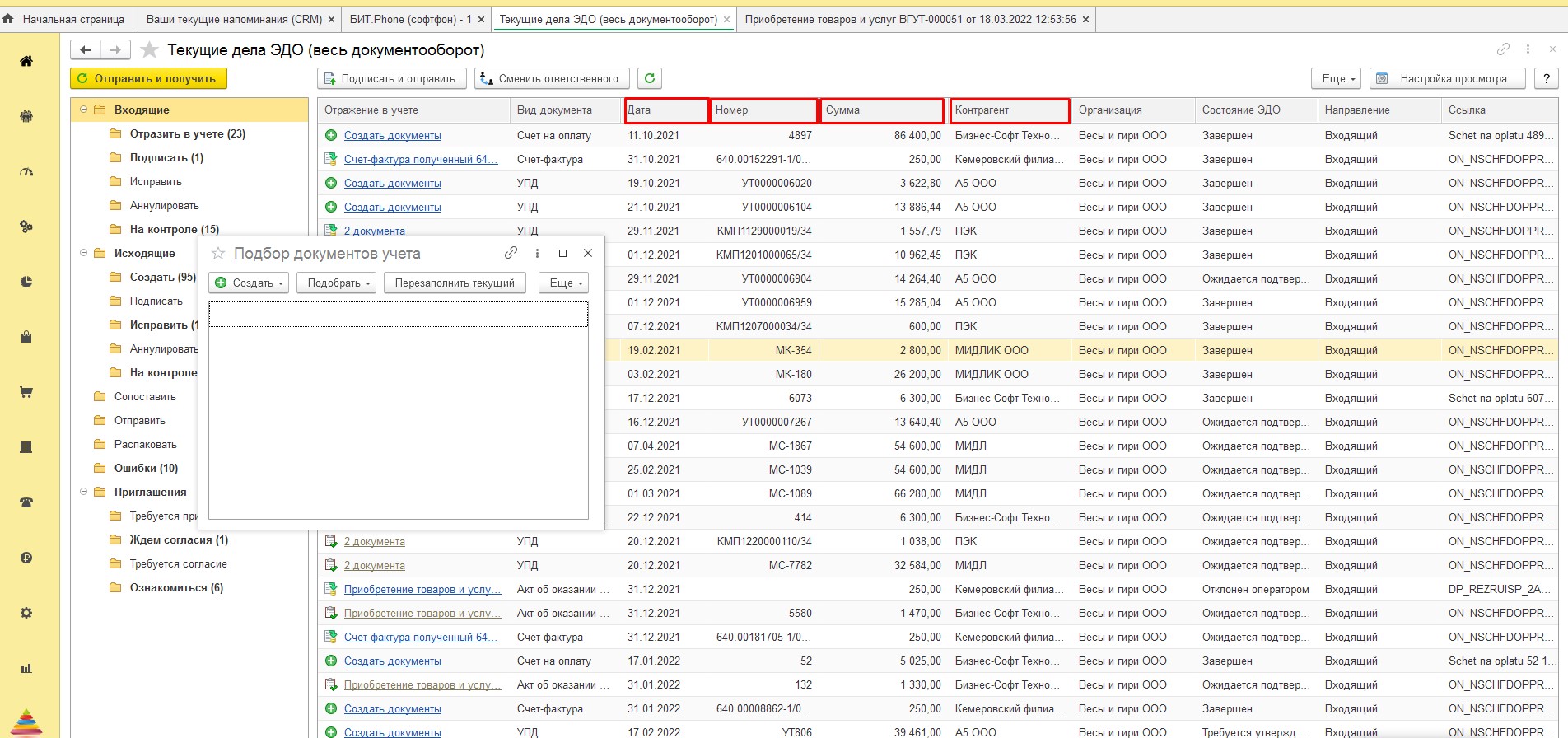Viewport: 1568px width, 738px height.
Task: Click the pie chart icon in sidebar
Action: point(26,282)
